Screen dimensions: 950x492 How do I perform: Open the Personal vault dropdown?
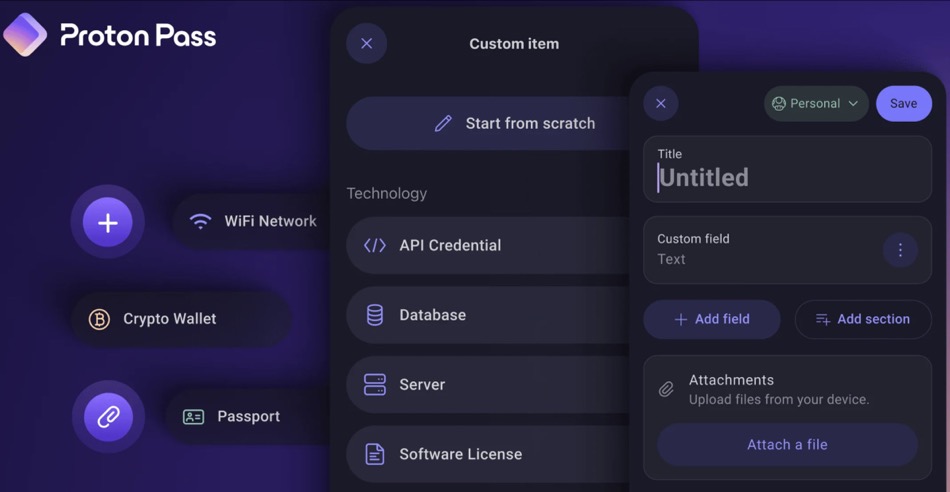point(816,104)
